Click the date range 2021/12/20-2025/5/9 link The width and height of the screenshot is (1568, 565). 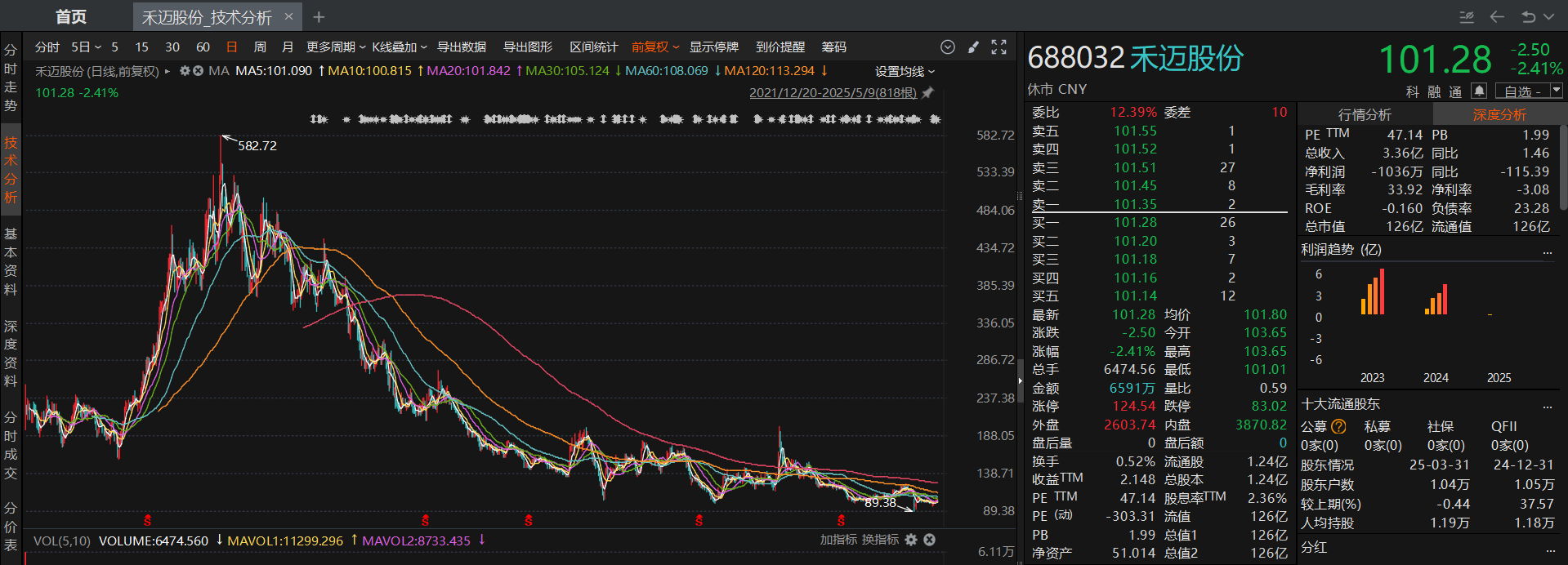pos(833,93)
